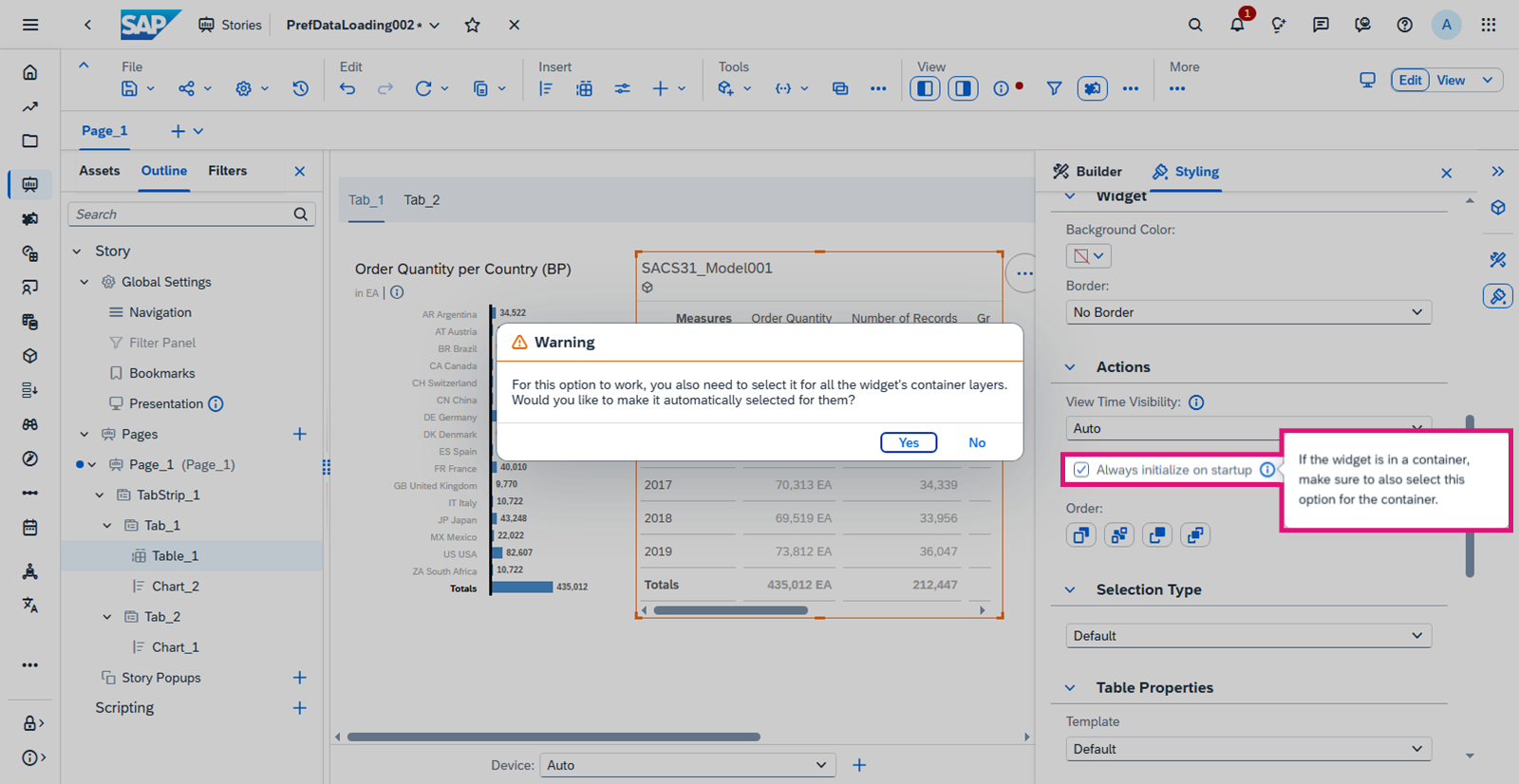Click the Save icon under File
This screenshot has height=784, width=1519.
[129, 88]
